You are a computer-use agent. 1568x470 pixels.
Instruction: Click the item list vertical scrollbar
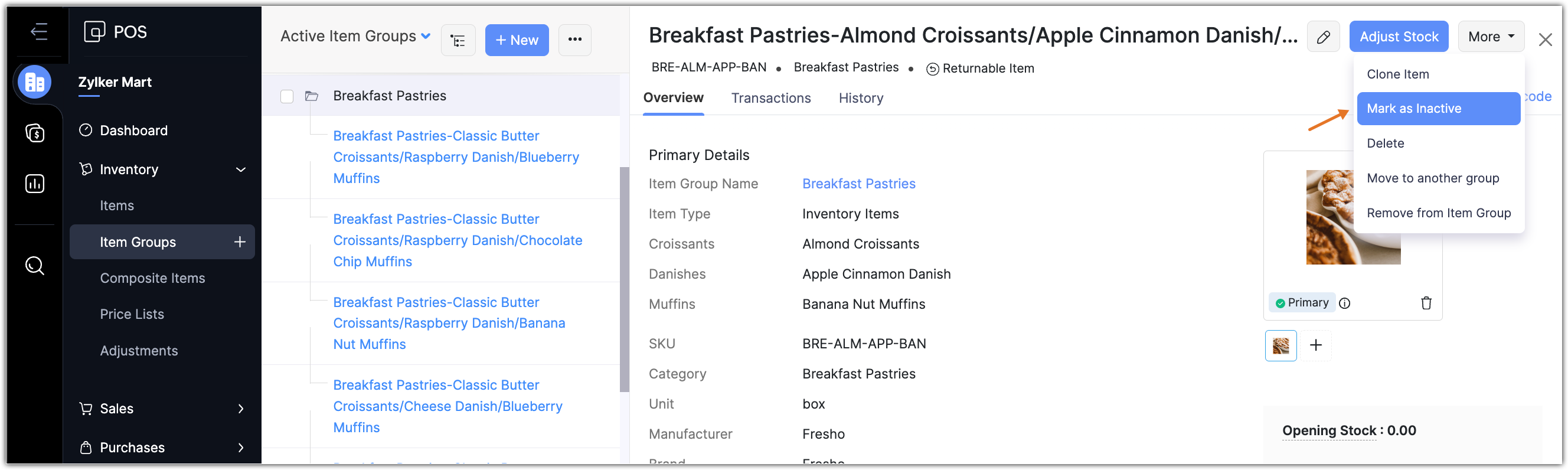[x=624, y=279]
